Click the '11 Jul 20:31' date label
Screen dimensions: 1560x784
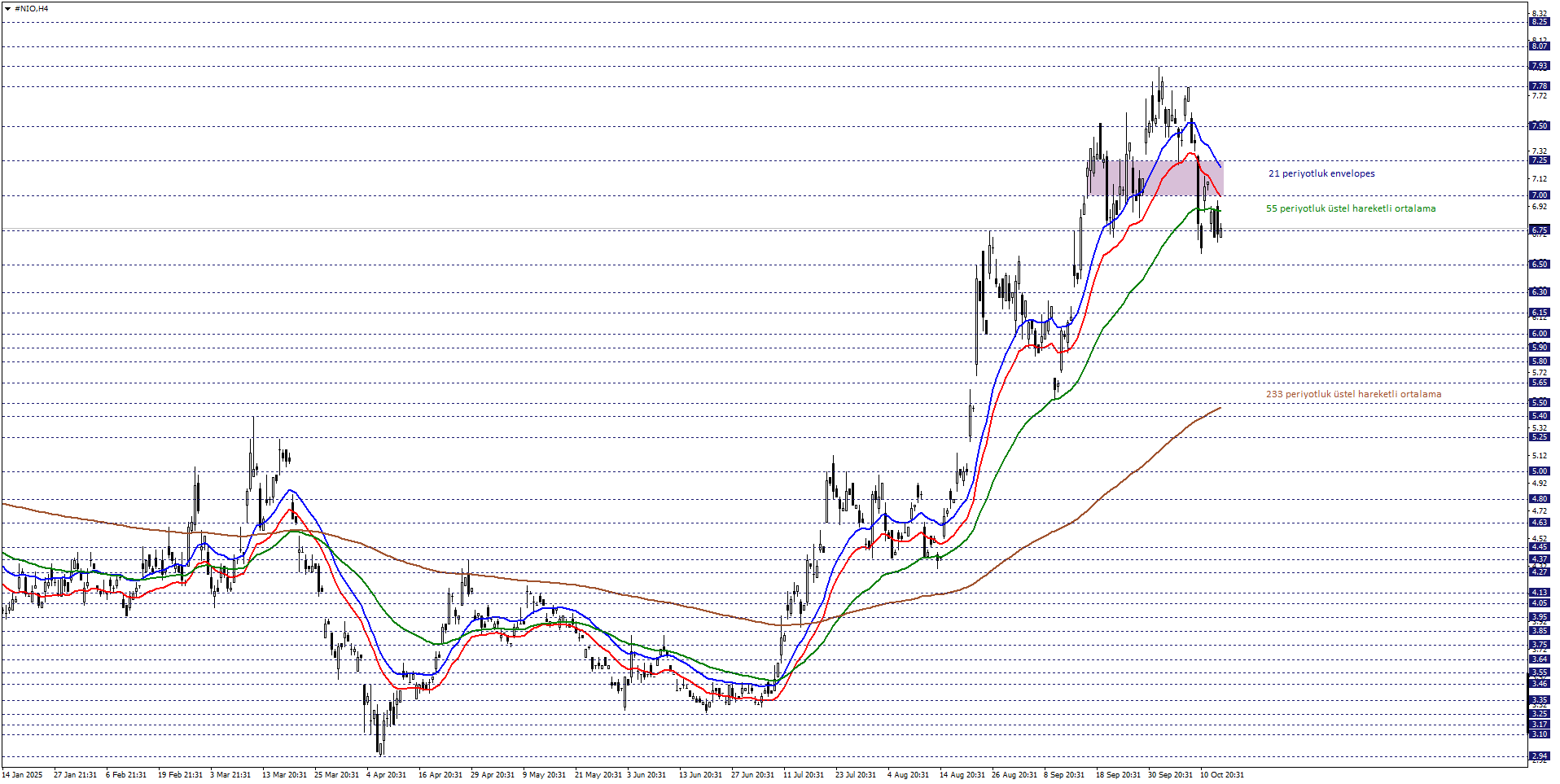(803, 775)
